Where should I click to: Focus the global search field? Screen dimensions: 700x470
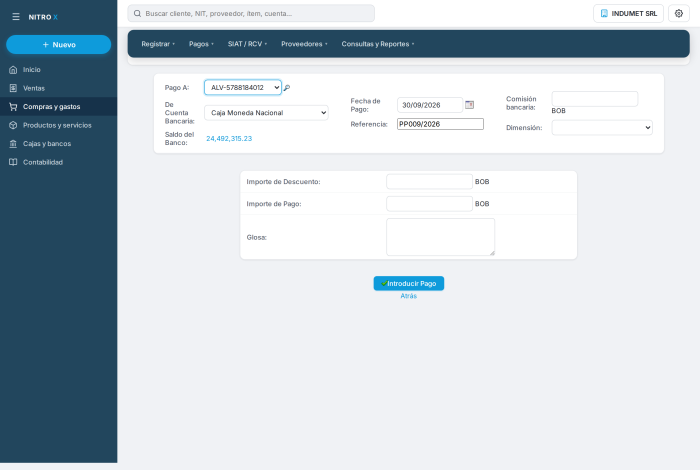[251, 13]
